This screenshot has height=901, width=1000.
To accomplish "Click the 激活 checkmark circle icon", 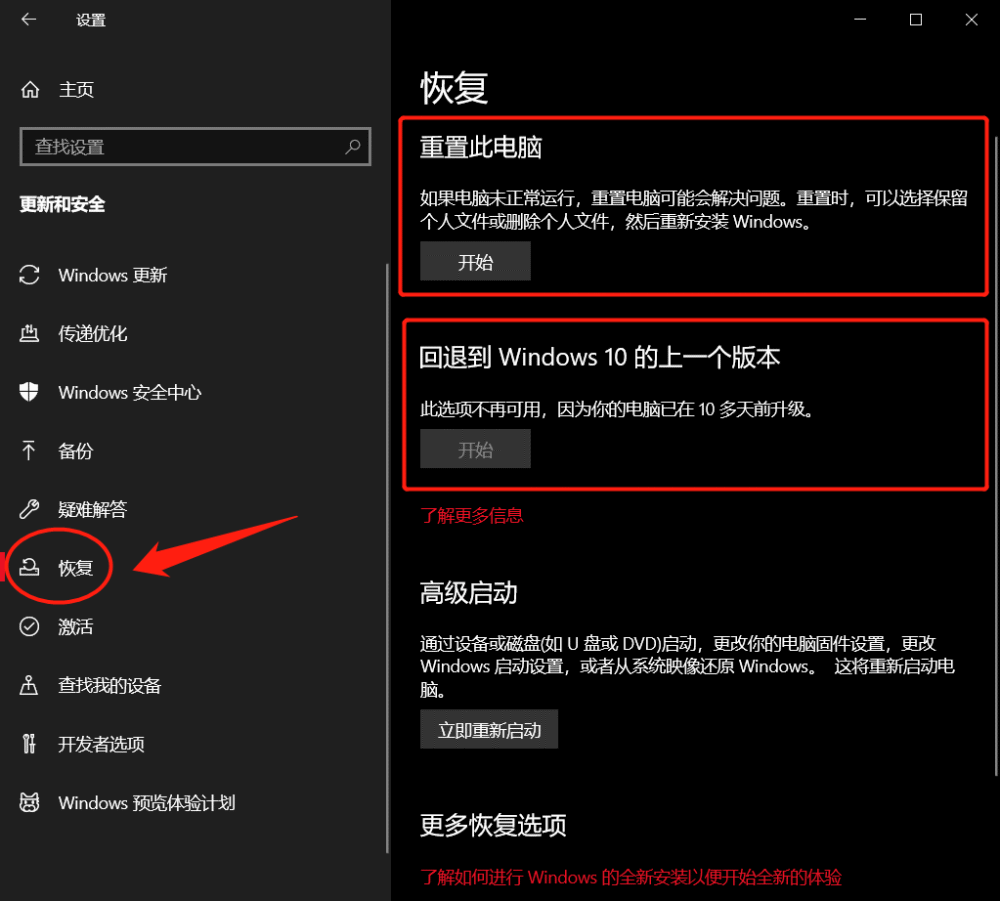I will 29,627.
